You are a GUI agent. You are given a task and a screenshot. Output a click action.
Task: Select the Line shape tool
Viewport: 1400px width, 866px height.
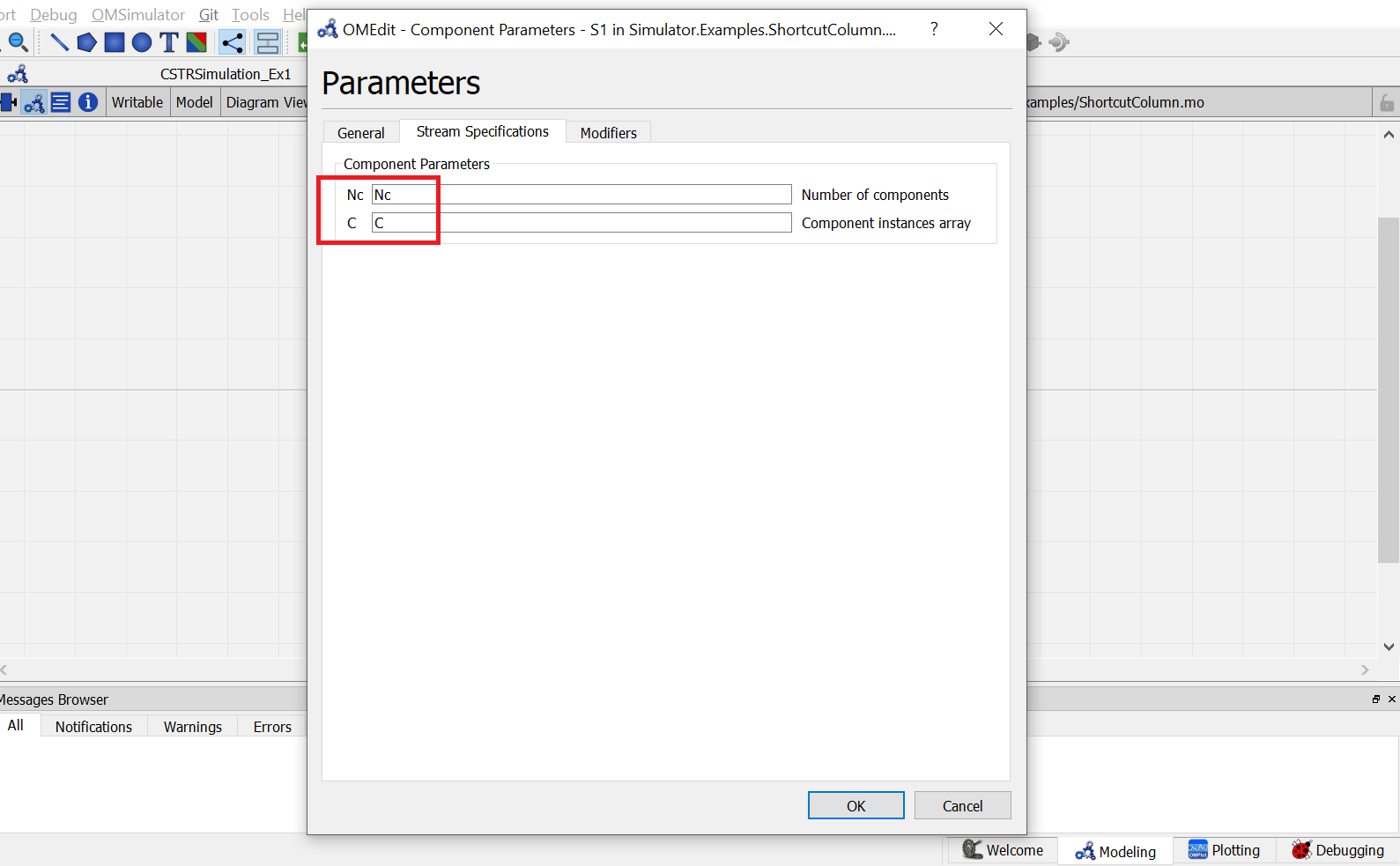pyautogui.click(x=59, y=41)
